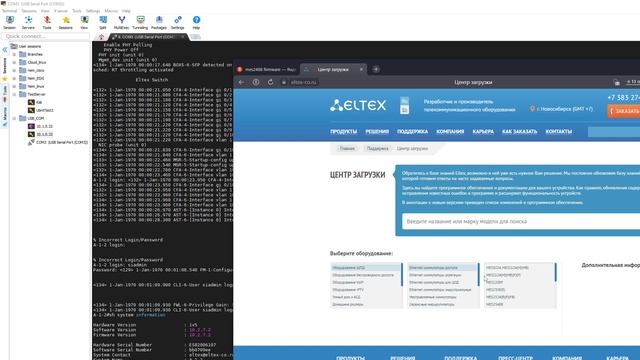This screenshot has height=360, width=640.
Task: Open ПОДДЕРЖКА in Eltex top navigation
Action: click(412, 131)
